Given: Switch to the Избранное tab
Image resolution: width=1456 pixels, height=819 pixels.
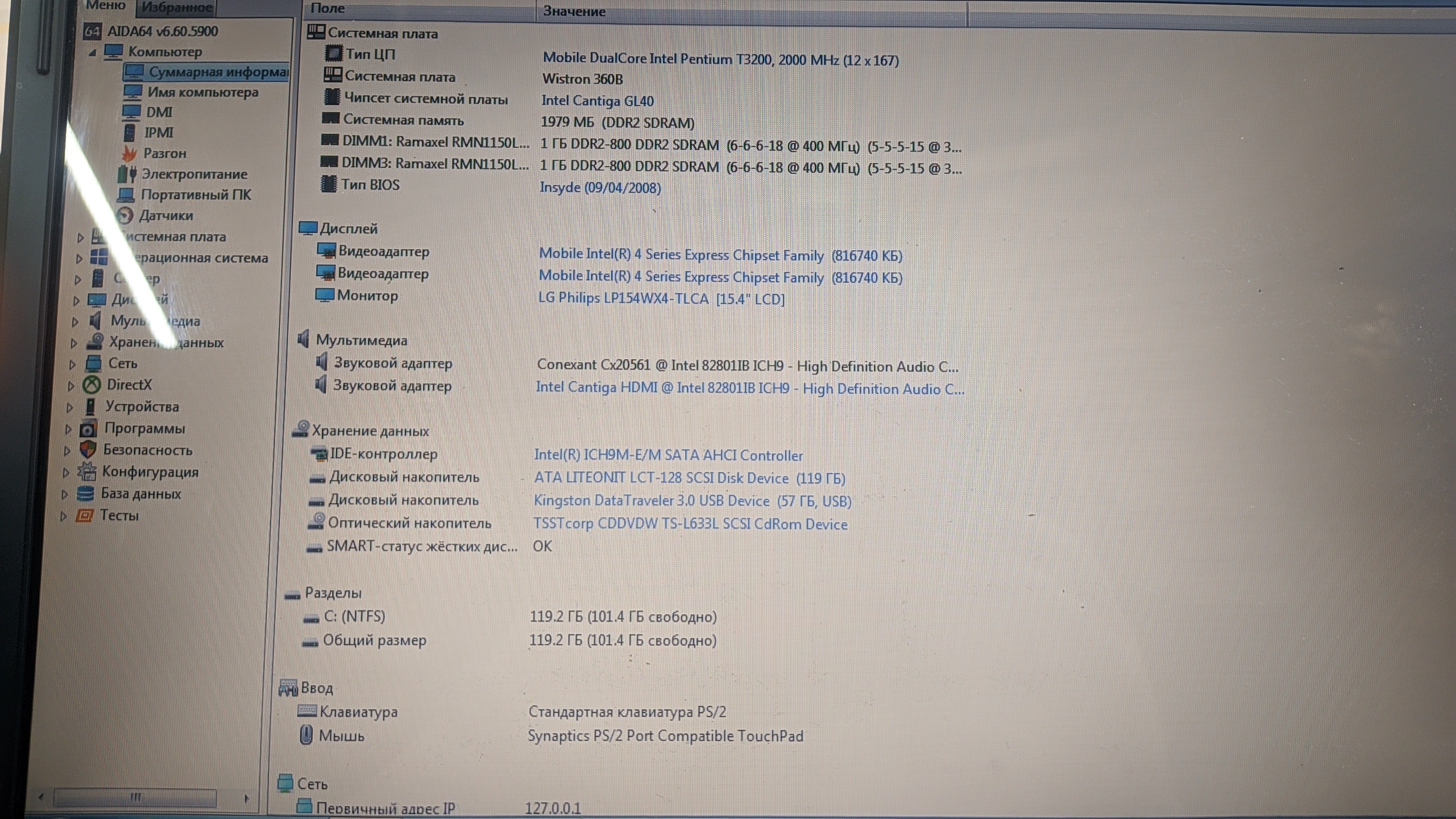Looking at the screenshot, I should [x=177, y=7].
